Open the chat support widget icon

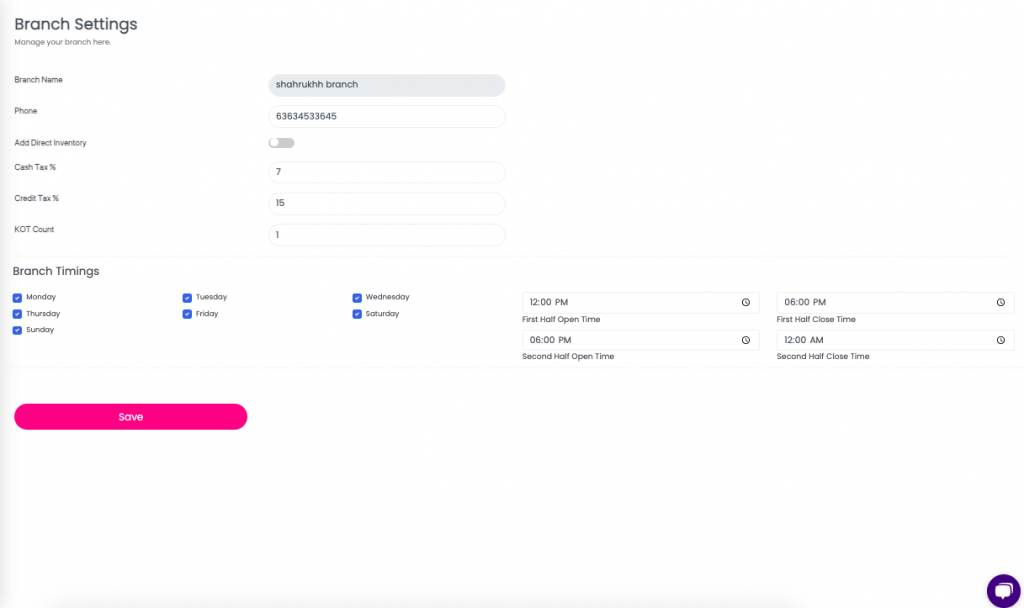[x=1002, y=590]
